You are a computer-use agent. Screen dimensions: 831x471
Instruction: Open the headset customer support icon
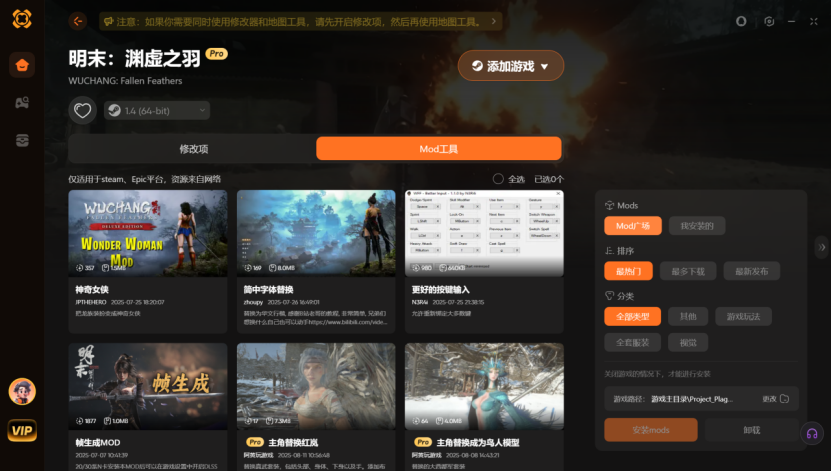point(811,433)
